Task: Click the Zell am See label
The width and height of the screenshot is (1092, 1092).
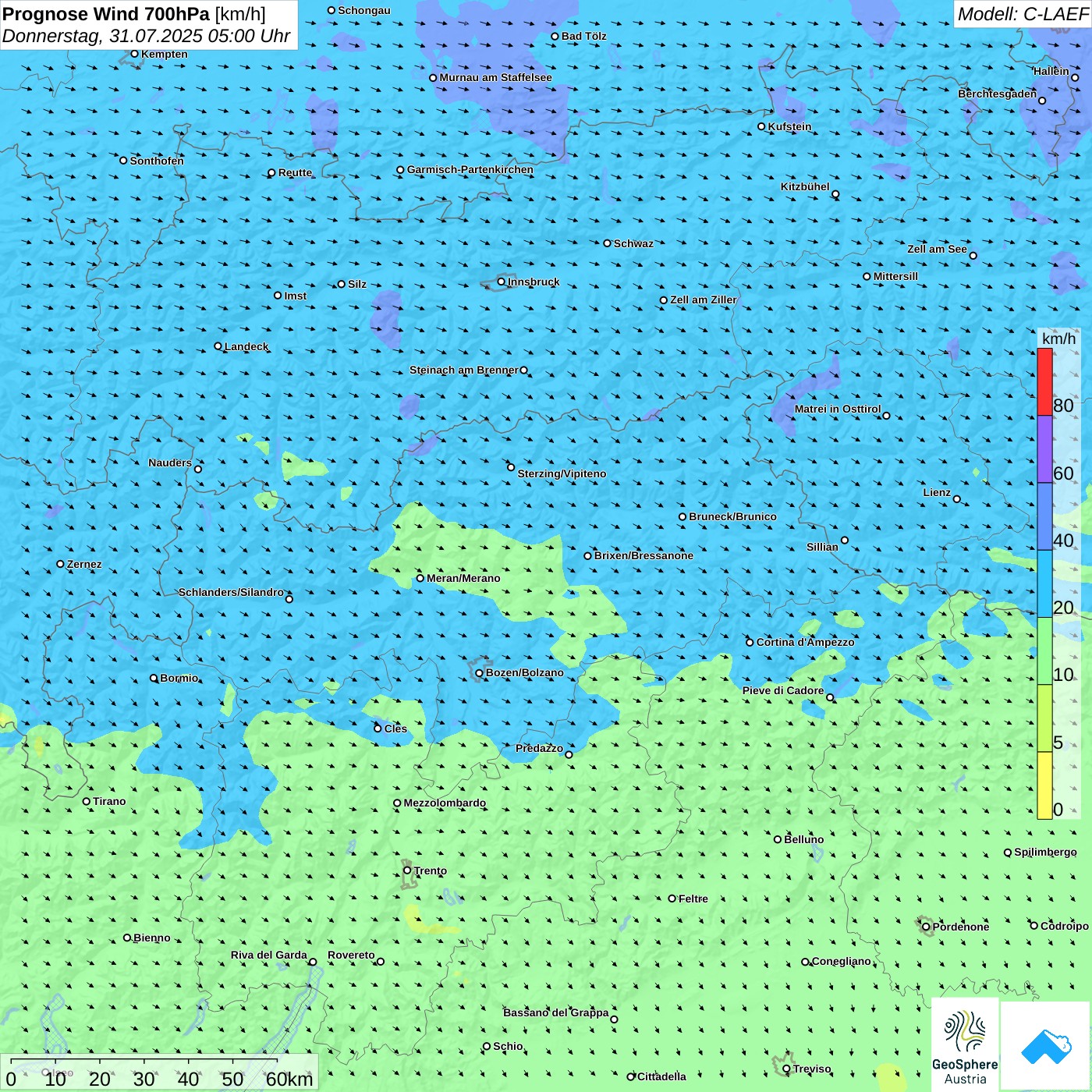Action: tap(937, 249)
